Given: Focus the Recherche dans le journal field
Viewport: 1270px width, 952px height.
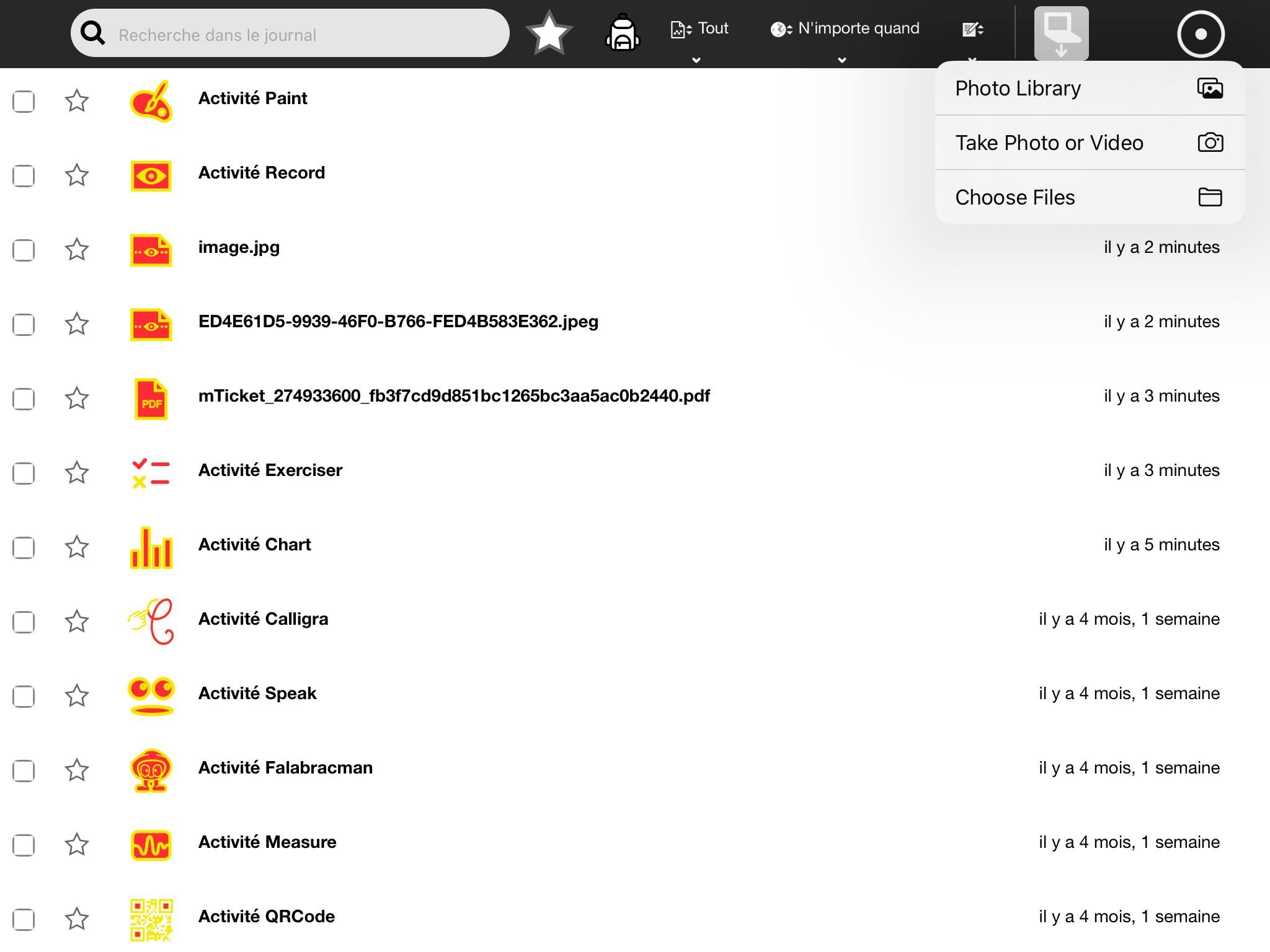Looking at the screenshot, I should click(x=290, y=33).
